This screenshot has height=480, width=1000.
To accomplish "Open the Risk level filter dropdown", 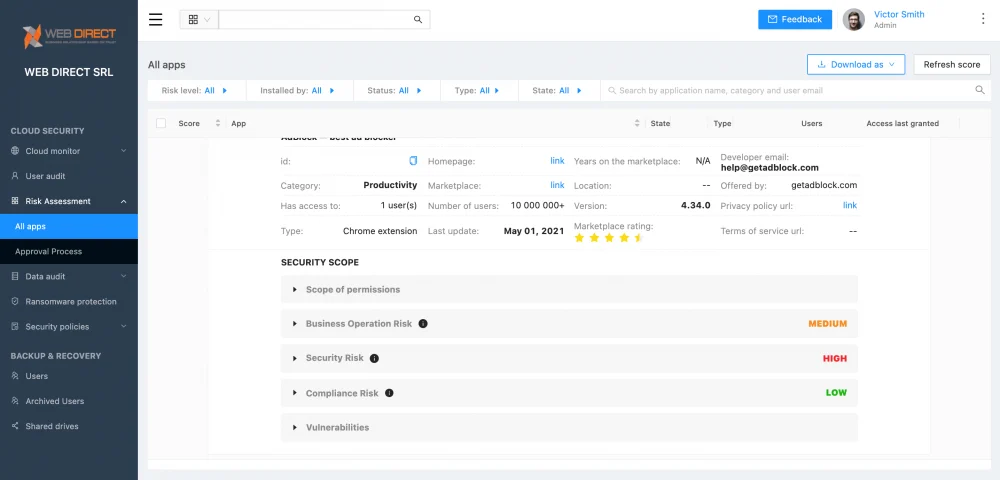I will pos(195,91).
